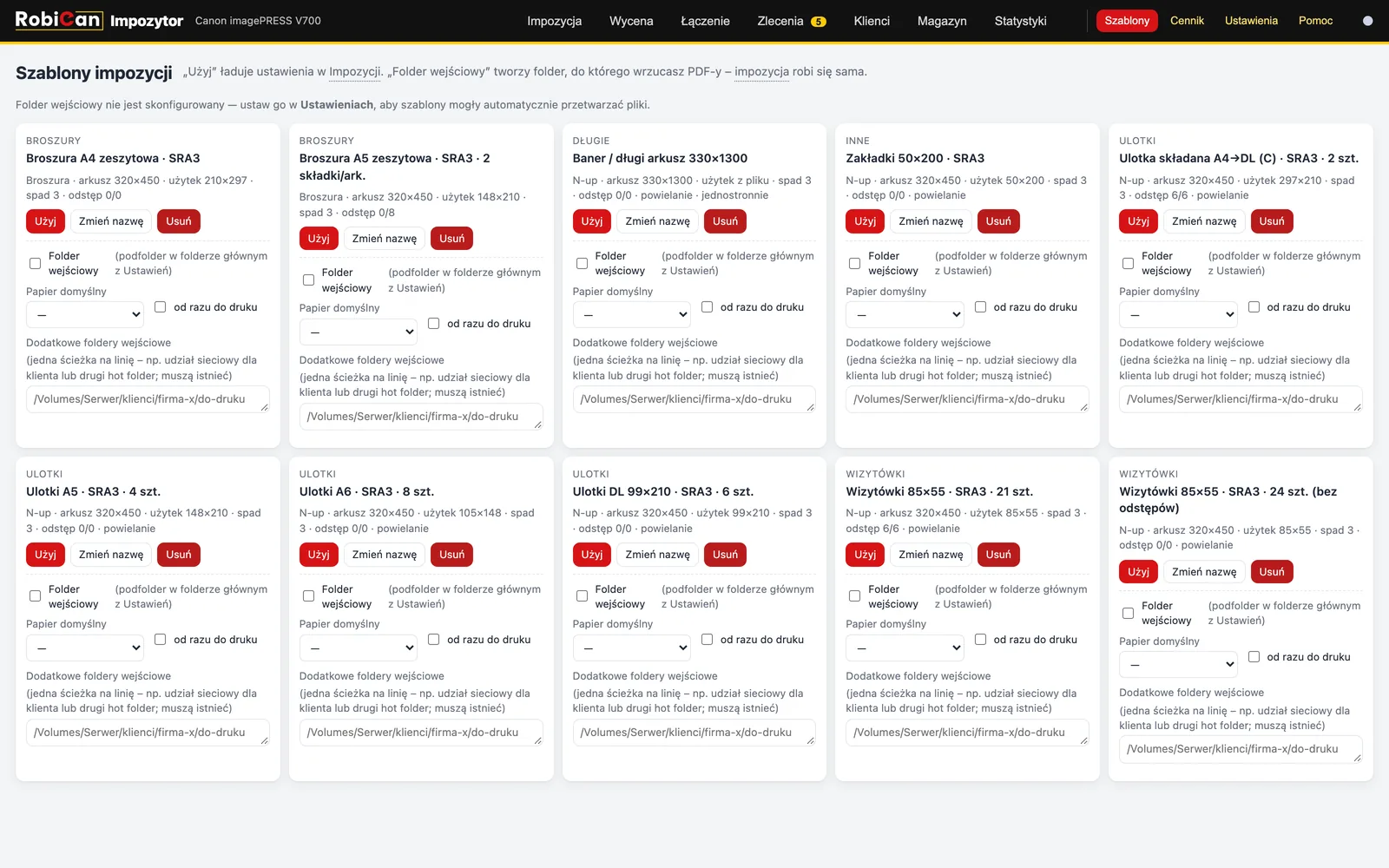Screen dimensions: 1389x868
Task: Check 'od razu do druku' for Wizytówki 21 szt.
Action: [x=980, y=639]
